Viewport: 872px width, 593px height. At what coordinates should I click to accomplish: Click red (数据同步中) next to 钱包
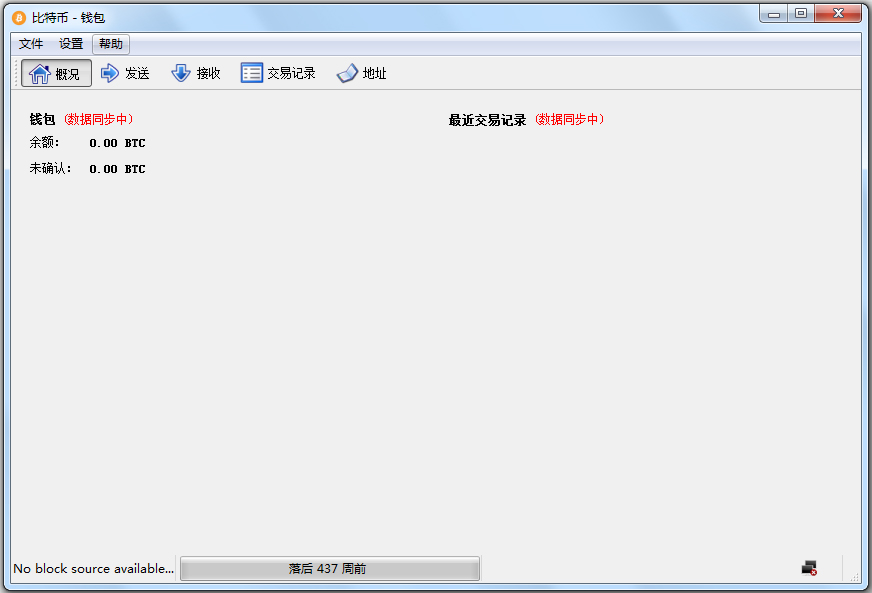click(98, 119)
